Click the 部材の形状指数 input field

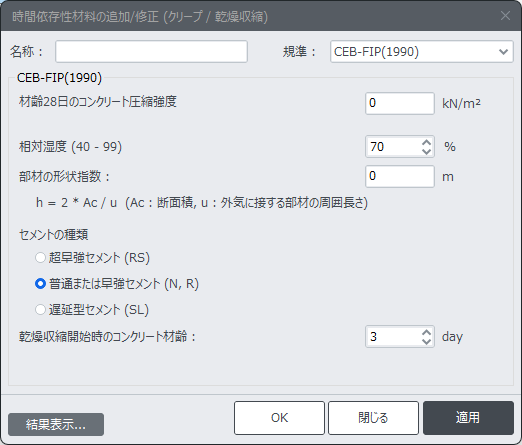point(400,176)
